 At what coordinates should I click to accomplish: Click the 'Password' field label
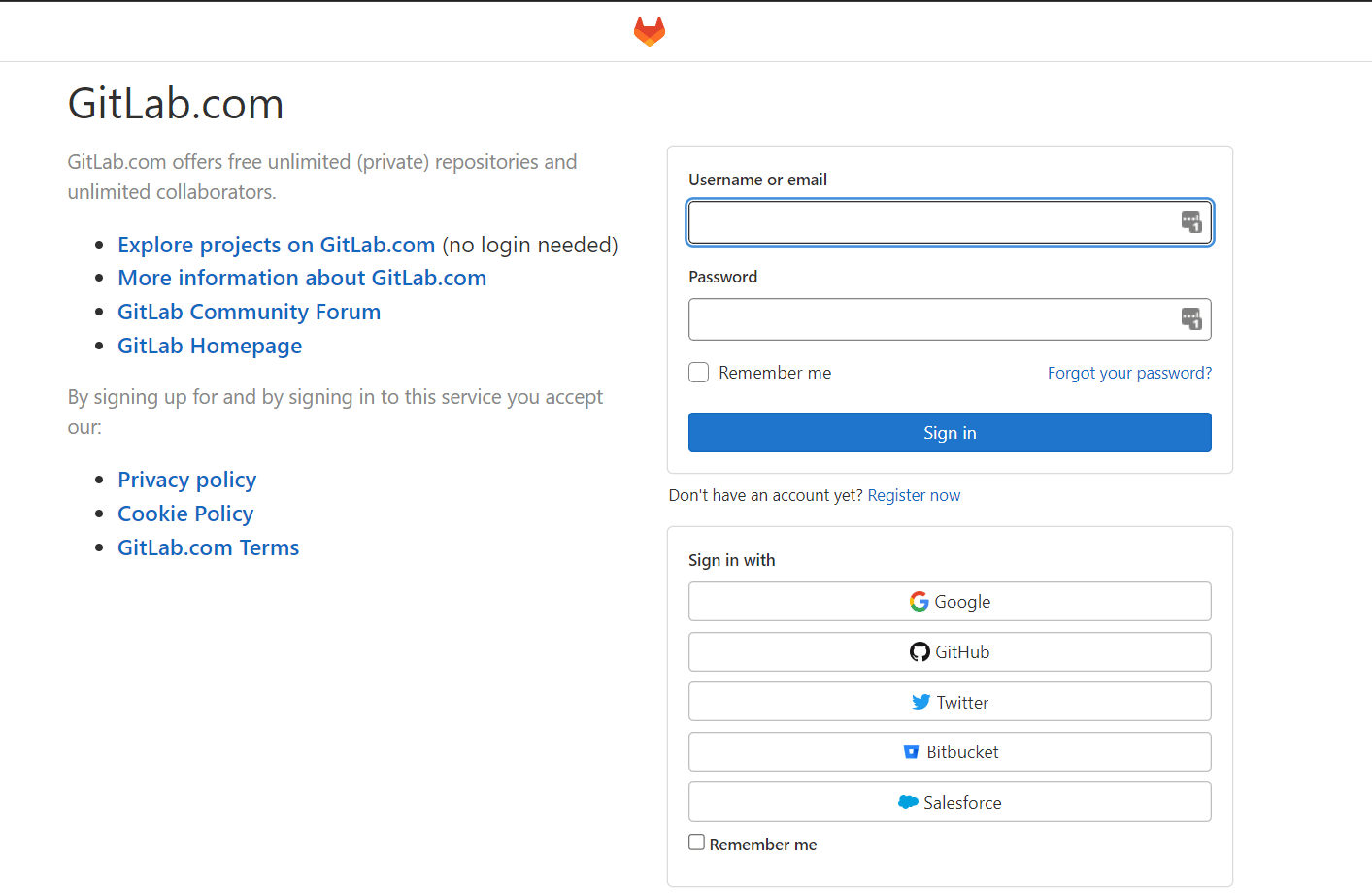click(x=723, y=277)
